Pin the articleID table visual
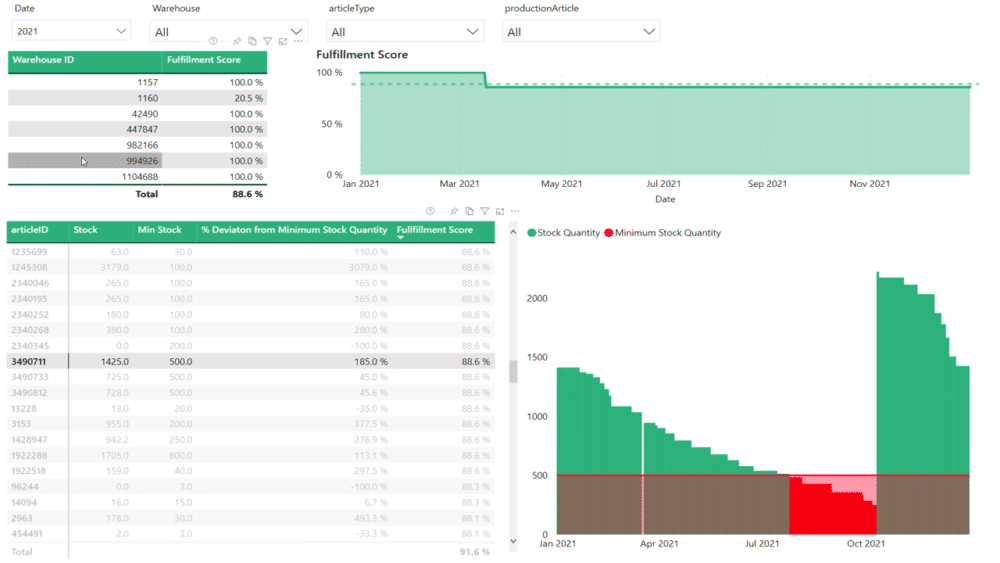This screenshot has height=563, width=1000. (x=454, y=211)
